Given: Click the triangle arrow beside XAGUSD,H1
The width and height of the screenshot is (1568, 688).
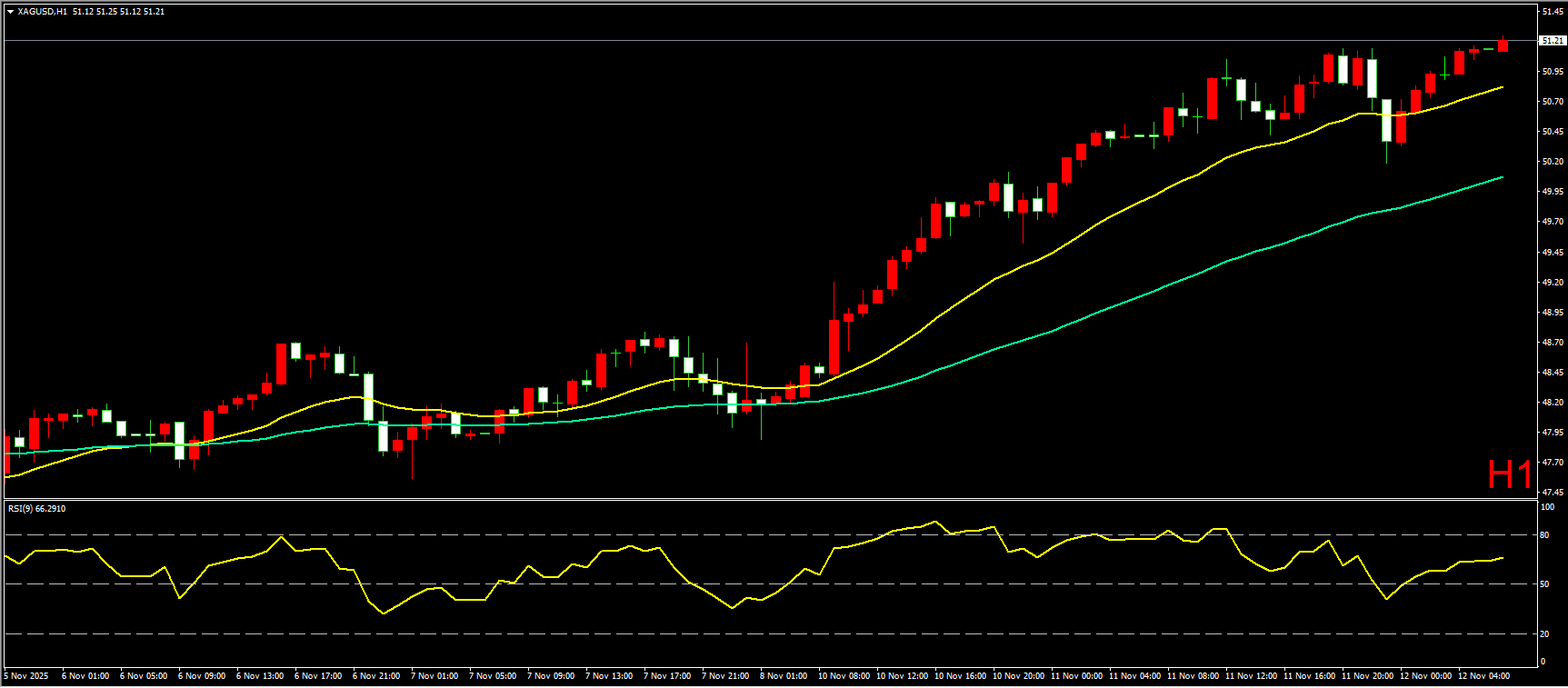Looking at the screenshot, I should (x=10, y=12).
